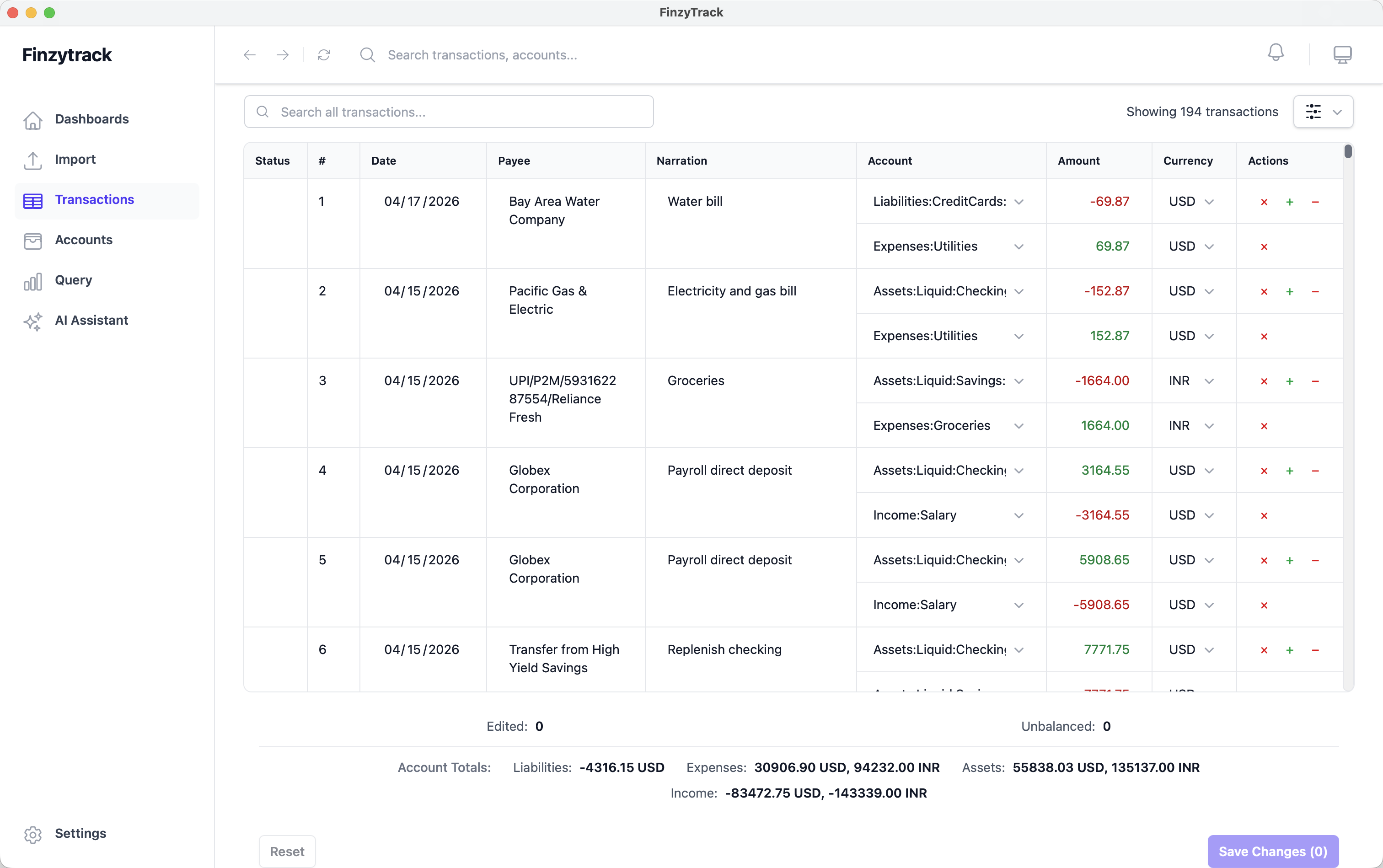Open the notifications bell
Screen dimensions: 1383x868
[x=1276, y=54]
